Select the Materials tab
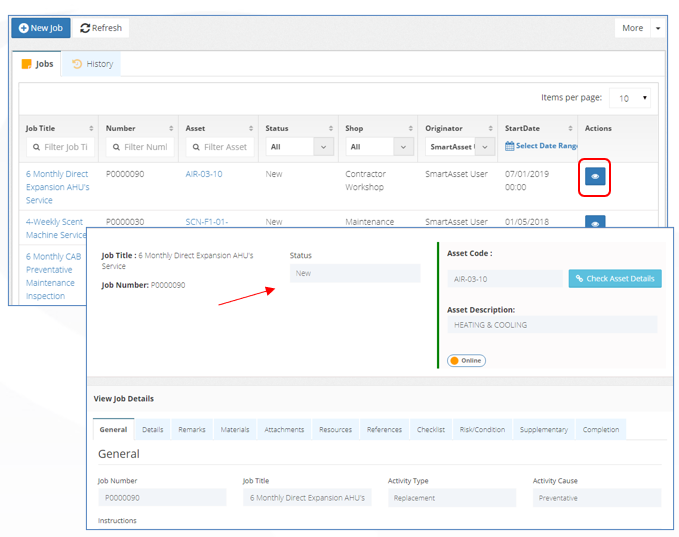Image resolution: width=679 pixels, height=537 pixels. [235, 429]
